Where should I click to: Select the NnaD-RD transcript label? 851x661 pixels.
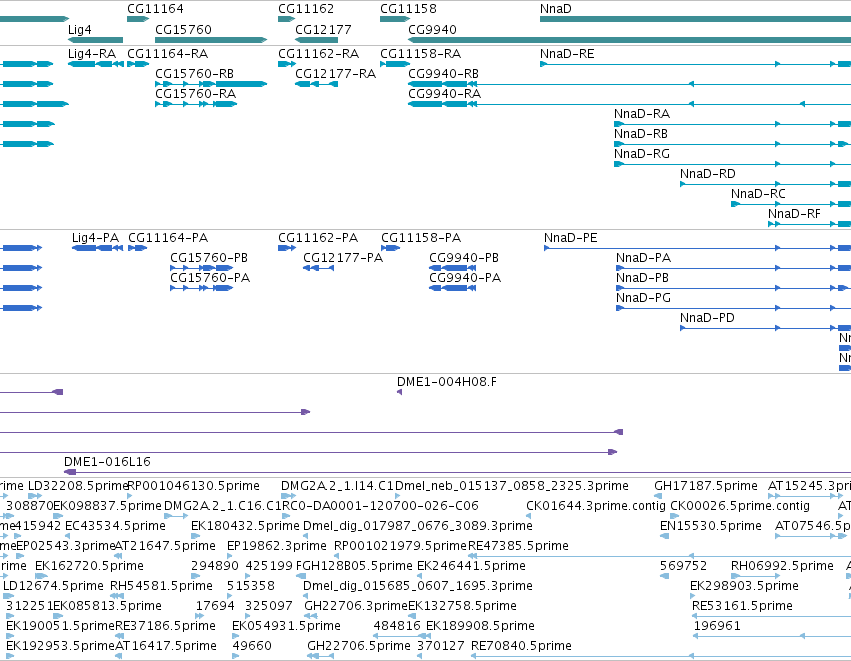click(x=708, y=174)
